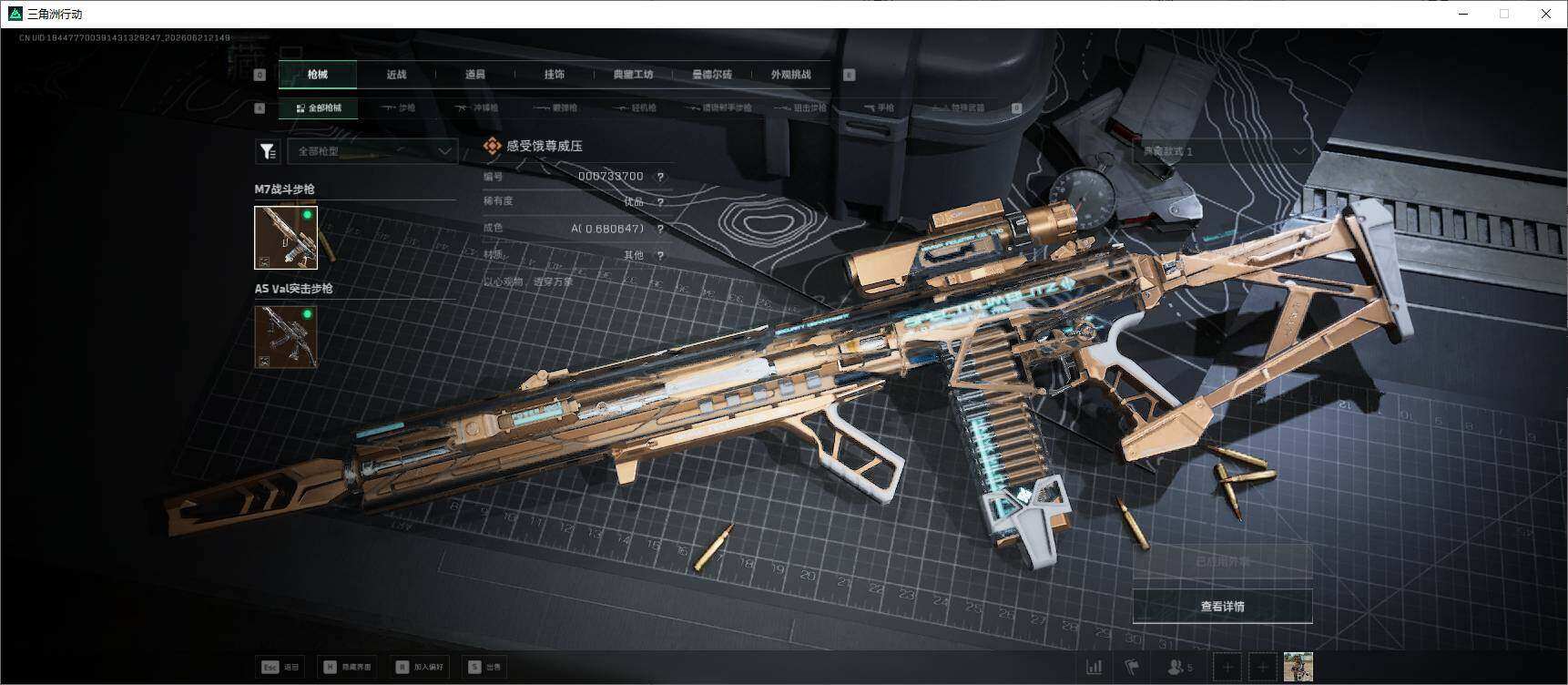The image size is (1568, 685).
Task: Click the AS Val突击步枪 heading text
Action: click(293, 289)
